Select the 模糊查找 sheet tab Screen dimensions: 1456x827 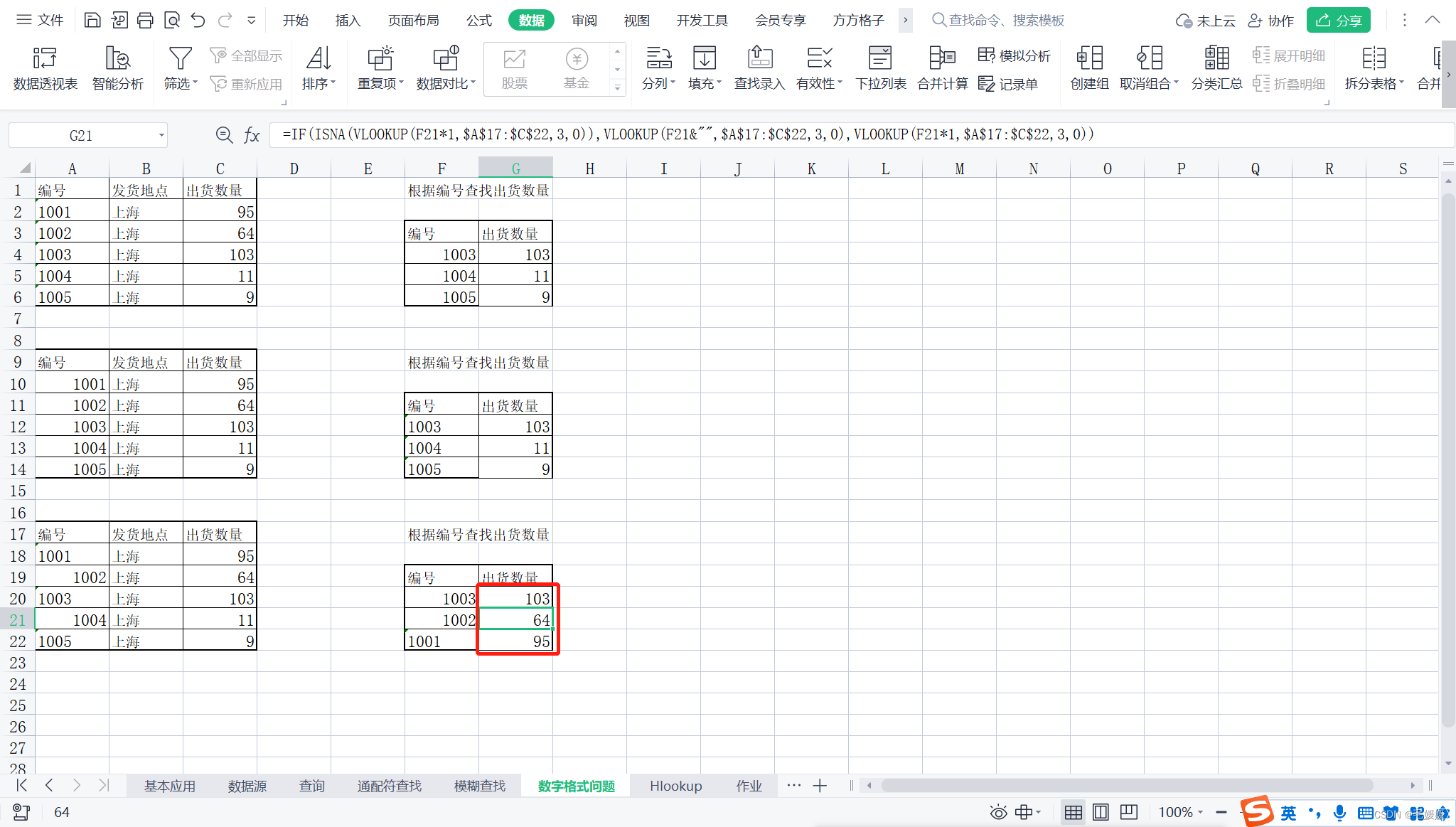[x=480, y=786]
